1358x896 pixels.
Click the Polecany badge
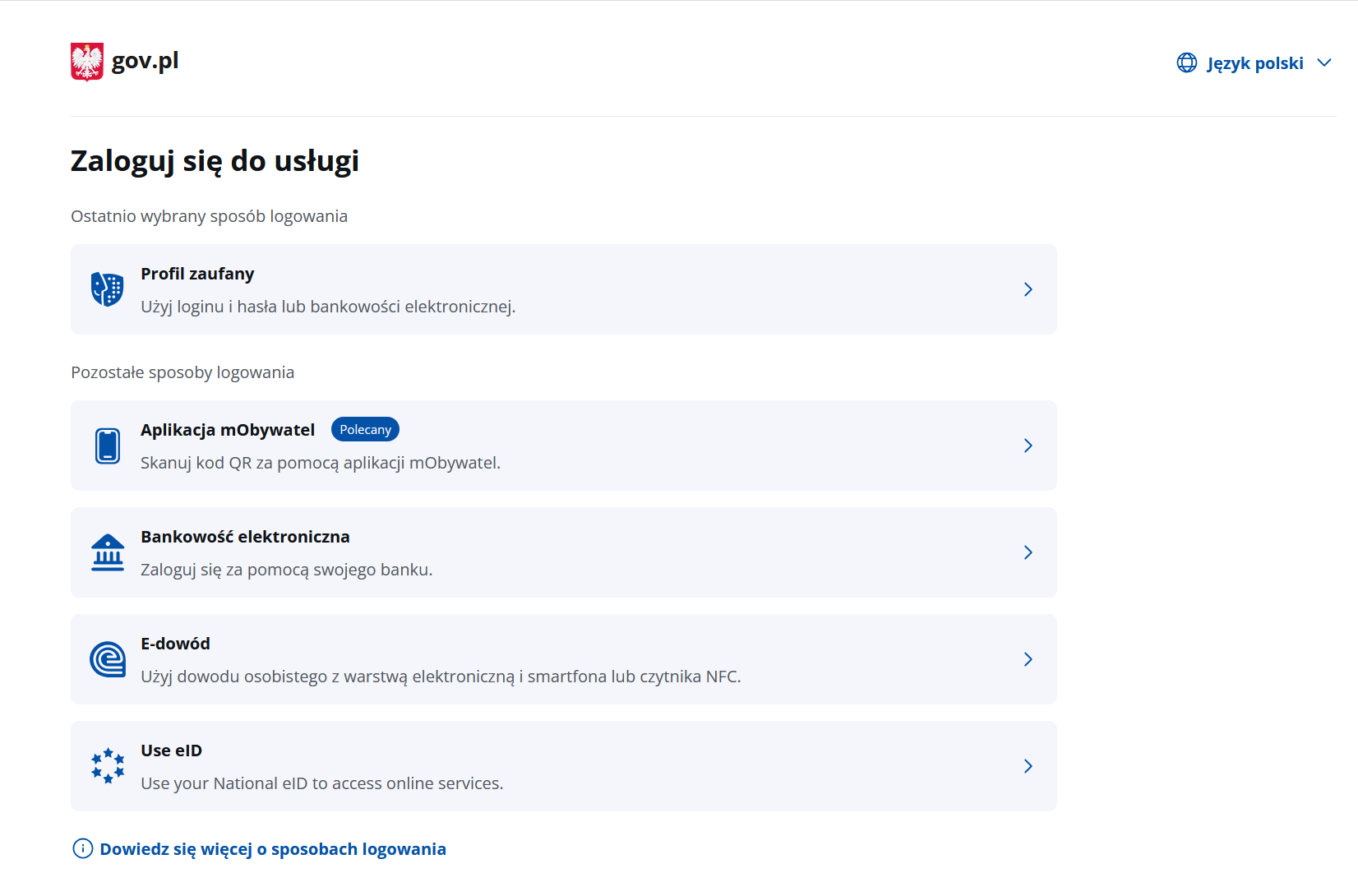365,430
